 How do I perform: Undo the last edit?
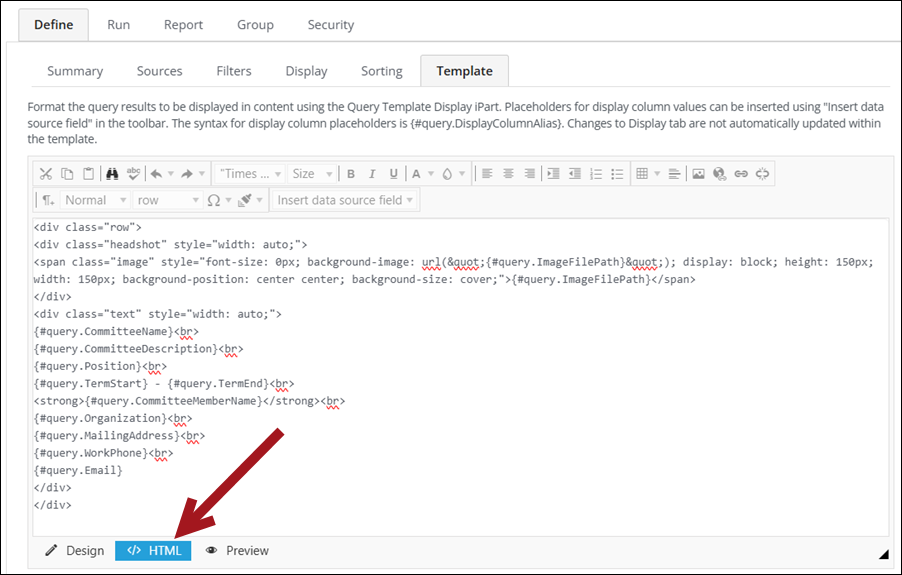point(159,174)
